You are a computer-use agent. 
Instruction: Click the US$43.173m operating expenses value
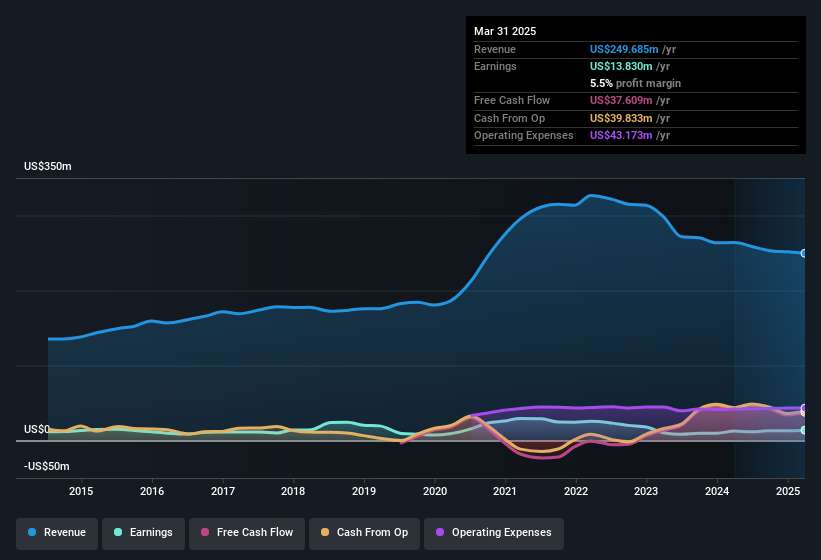[621, 136]
